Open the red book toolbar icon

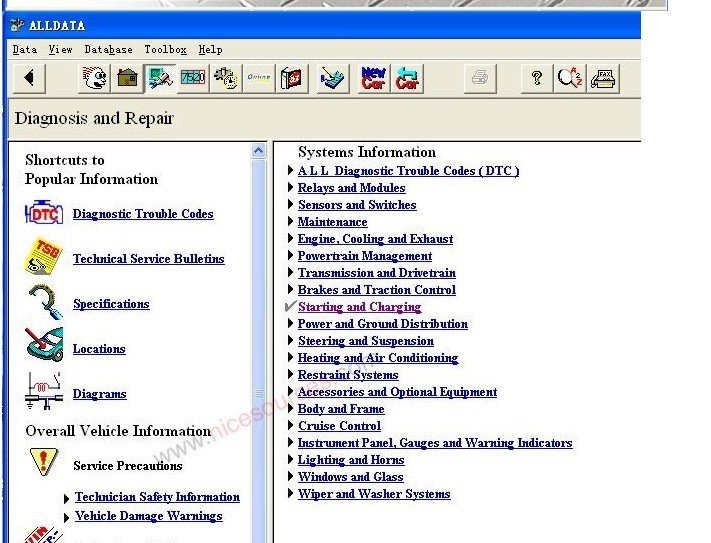click(292, 78)
